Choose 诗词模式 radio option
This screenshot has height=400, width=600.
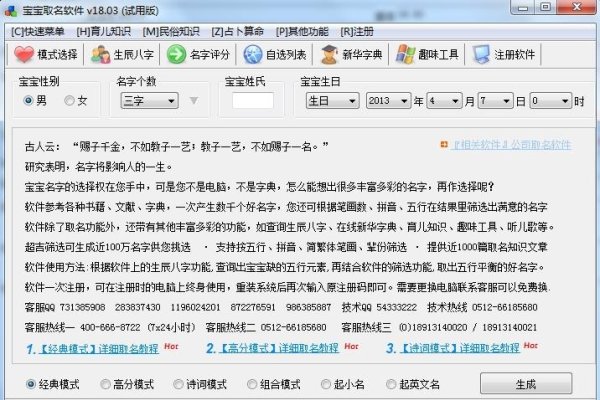[x=178, y=384]
